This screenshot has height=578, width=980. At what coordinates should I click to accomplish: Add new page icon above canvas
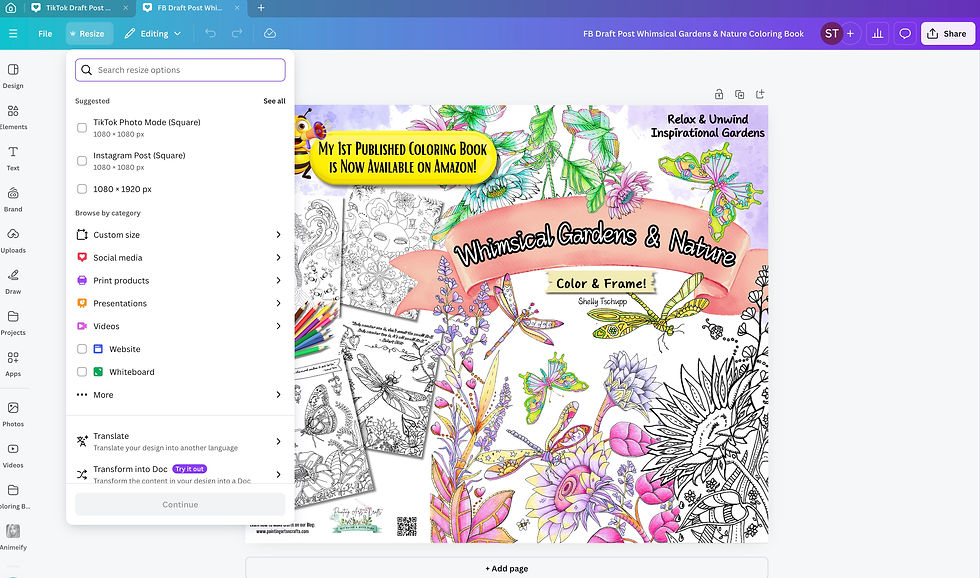760,94
